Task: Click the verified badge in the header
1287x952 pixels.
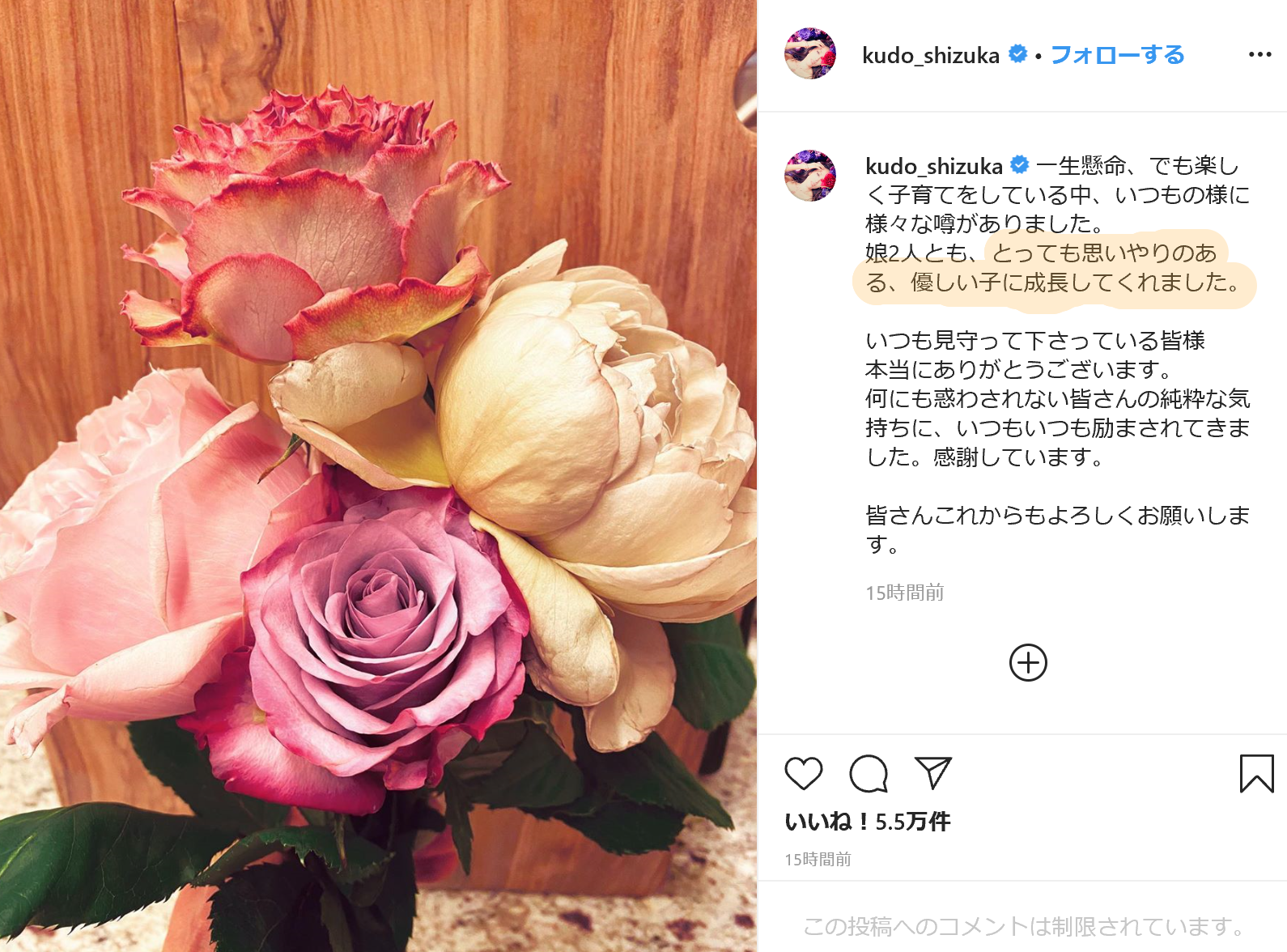Action: click(1017, 54)
